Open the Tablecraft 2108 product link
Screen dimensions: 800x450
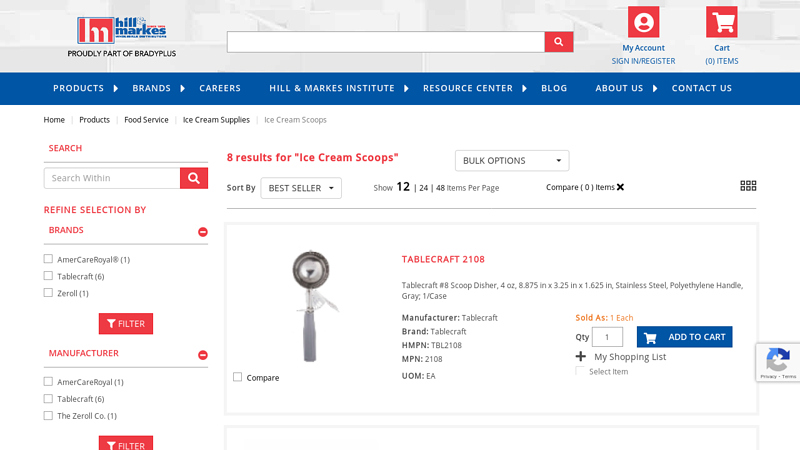(443, 259)
